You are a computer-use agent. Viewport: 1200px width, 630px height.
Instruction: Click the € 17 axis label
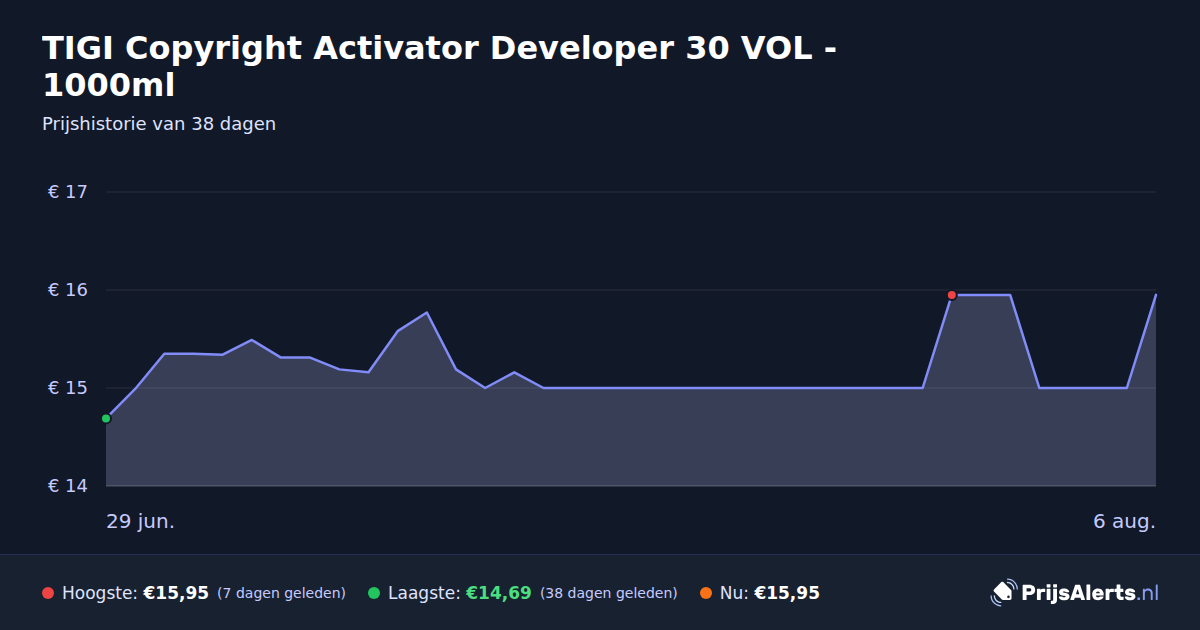(x=67, y=192)
